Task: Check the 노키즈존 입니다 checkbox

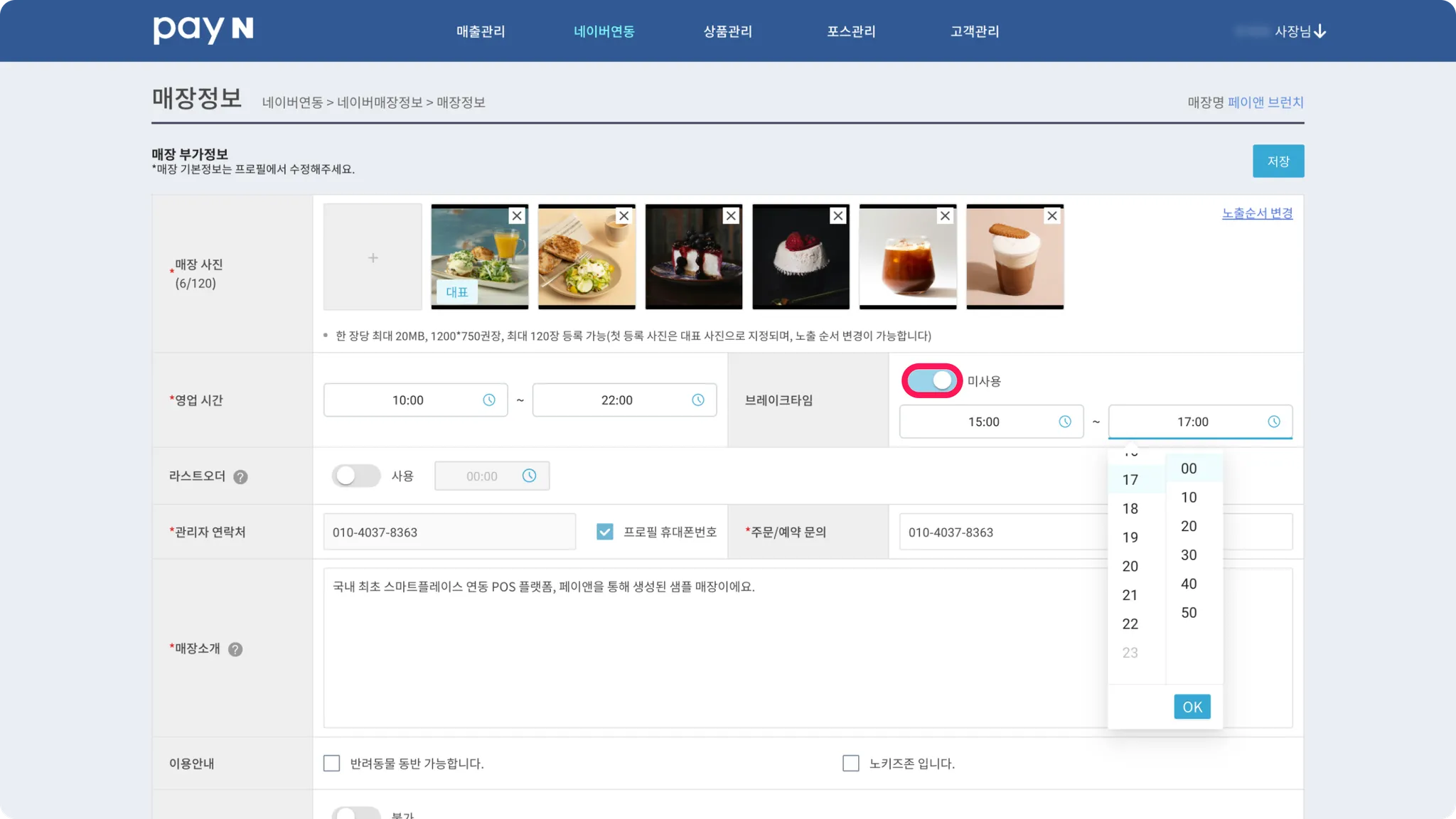Action: coord(850,764)
